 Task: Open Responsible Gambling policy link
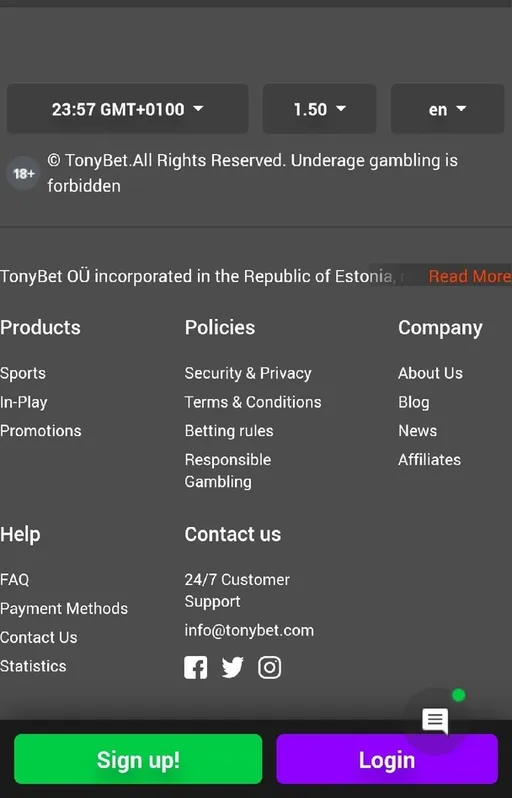(x=228, y=470)
